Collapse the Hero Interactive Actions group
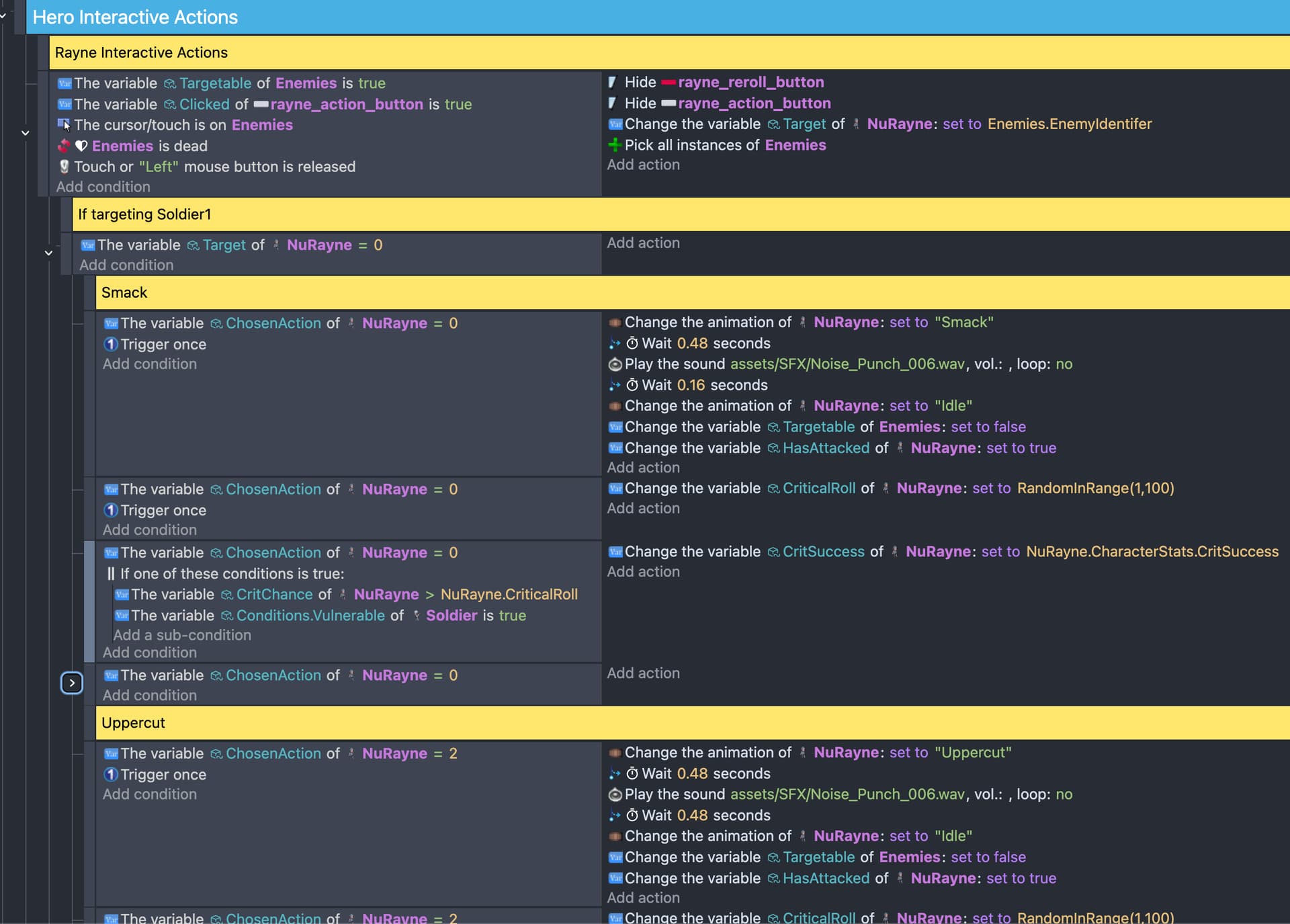Viewport: 1290px width, 924px height. pos(3,15)
